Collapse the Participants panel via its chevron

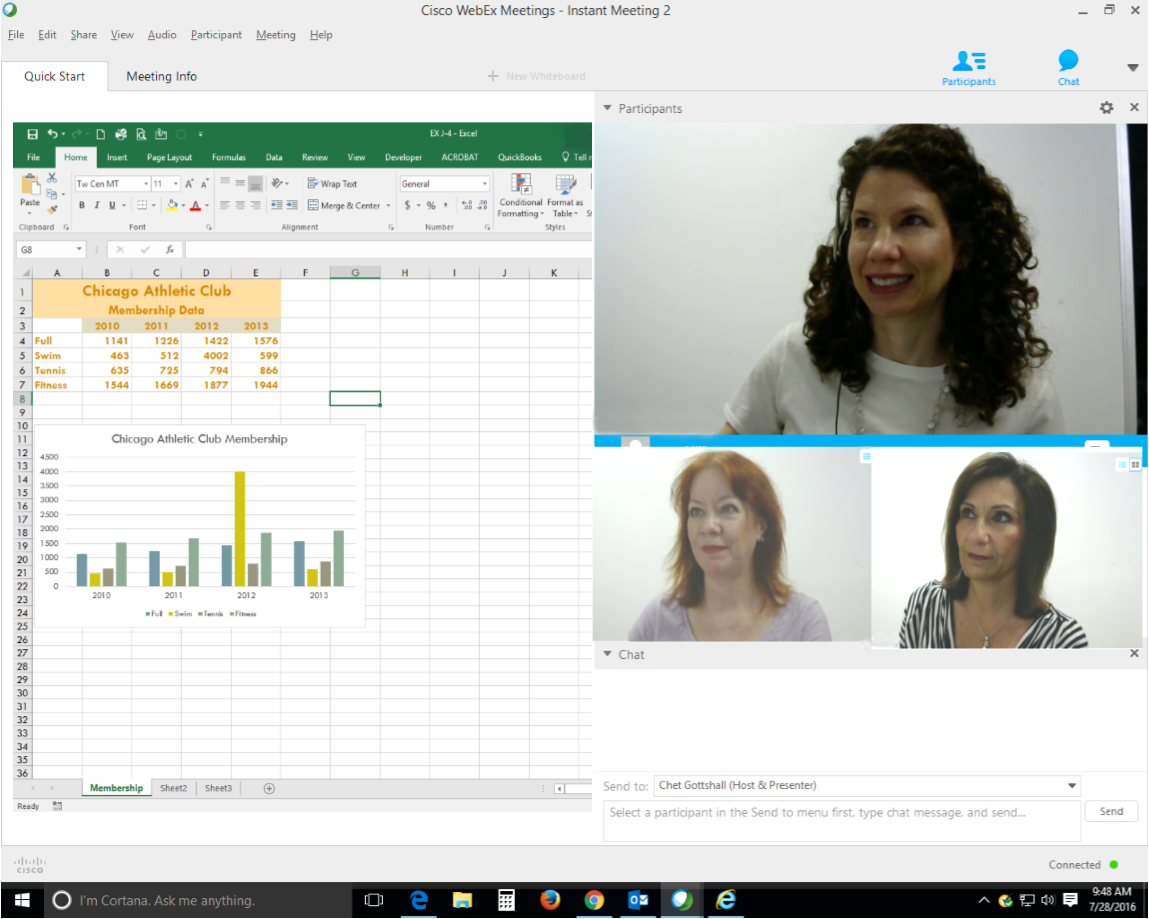click(606, 107)
